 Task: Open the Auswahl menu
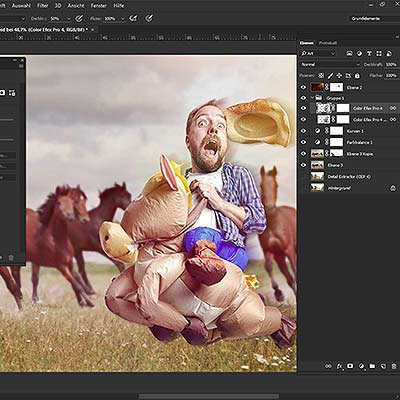pos(21,6)
